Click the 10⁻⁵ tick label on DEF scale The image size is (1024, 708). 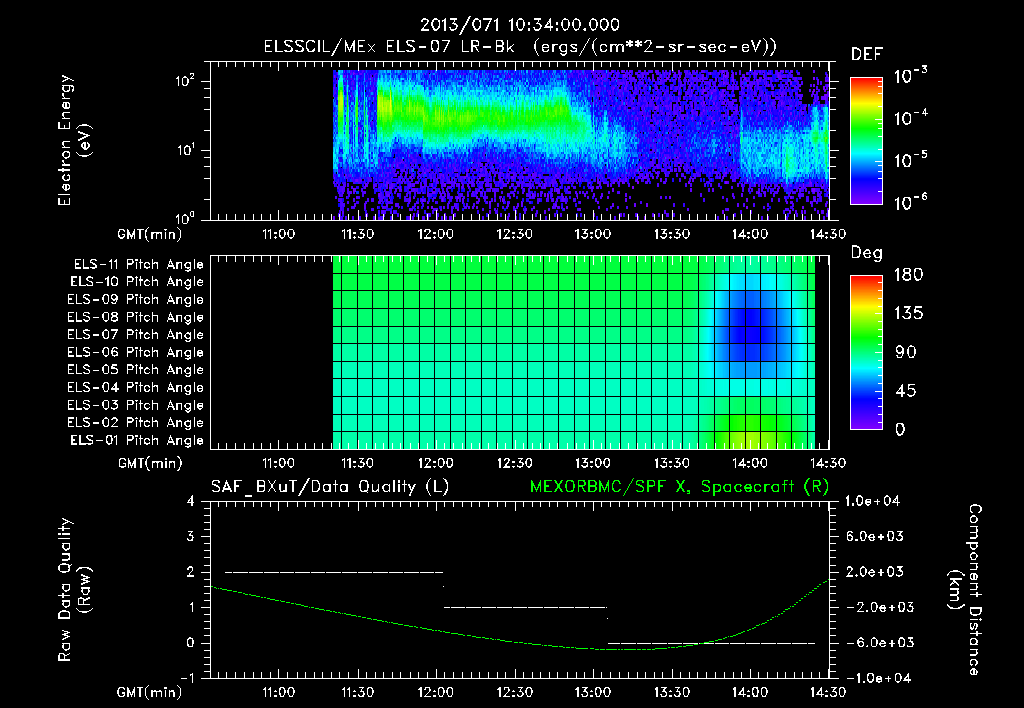(910, 159)
